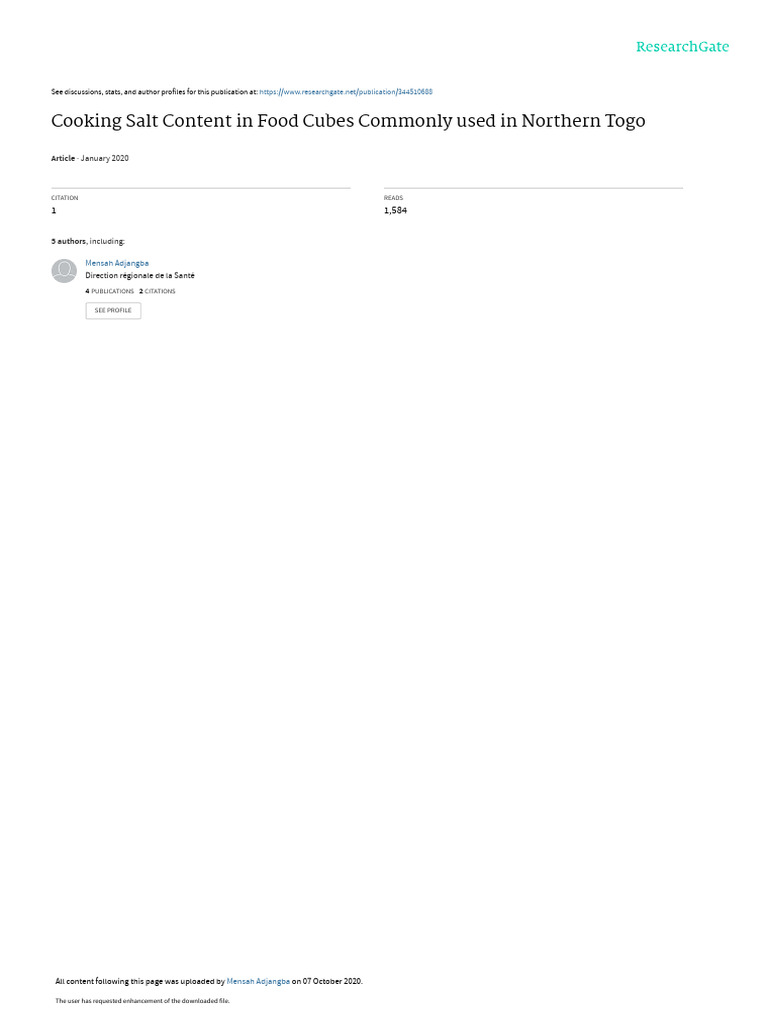
Task: Select the 1,584 reads count
Action: (x=395, y=210)
